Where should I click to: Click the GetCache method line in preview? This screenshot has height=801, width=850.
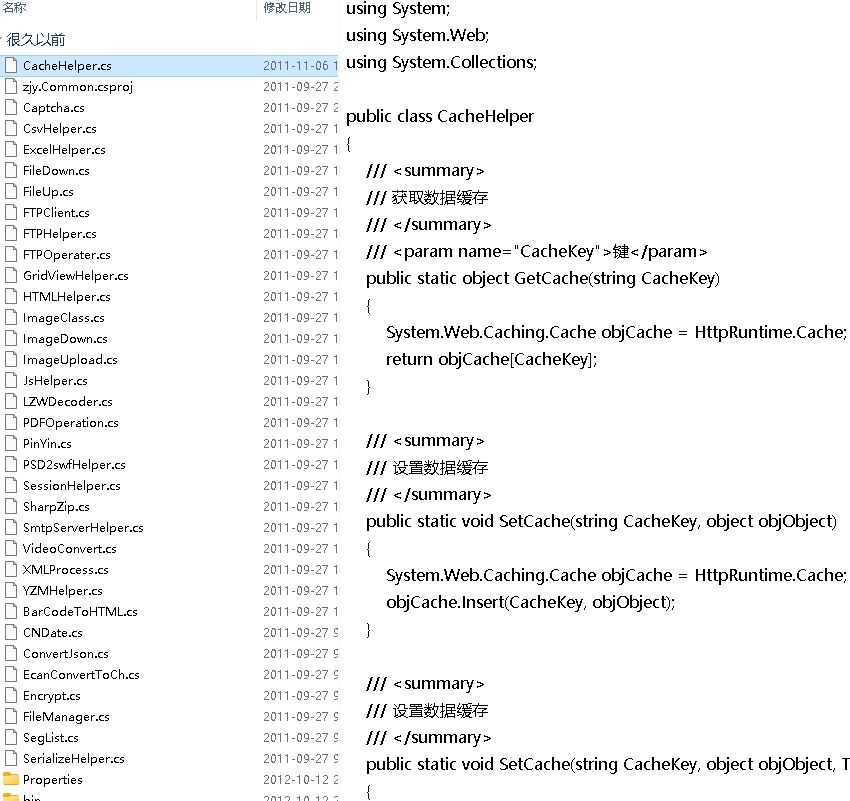tap(542, 278)
